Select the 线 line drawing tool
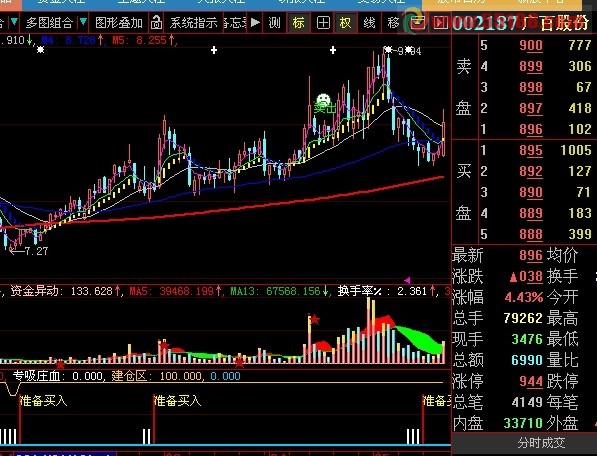This screenshot has width=597, height=456. 369,23
